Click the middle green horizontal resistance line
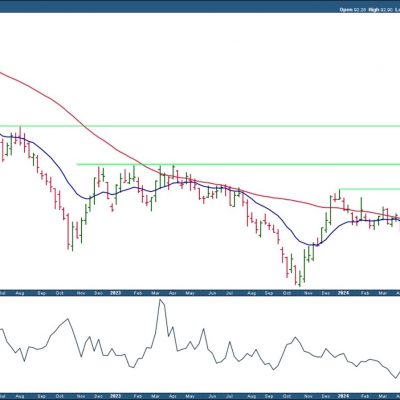Screen dimensions: 400x400 tap(238, 164)
